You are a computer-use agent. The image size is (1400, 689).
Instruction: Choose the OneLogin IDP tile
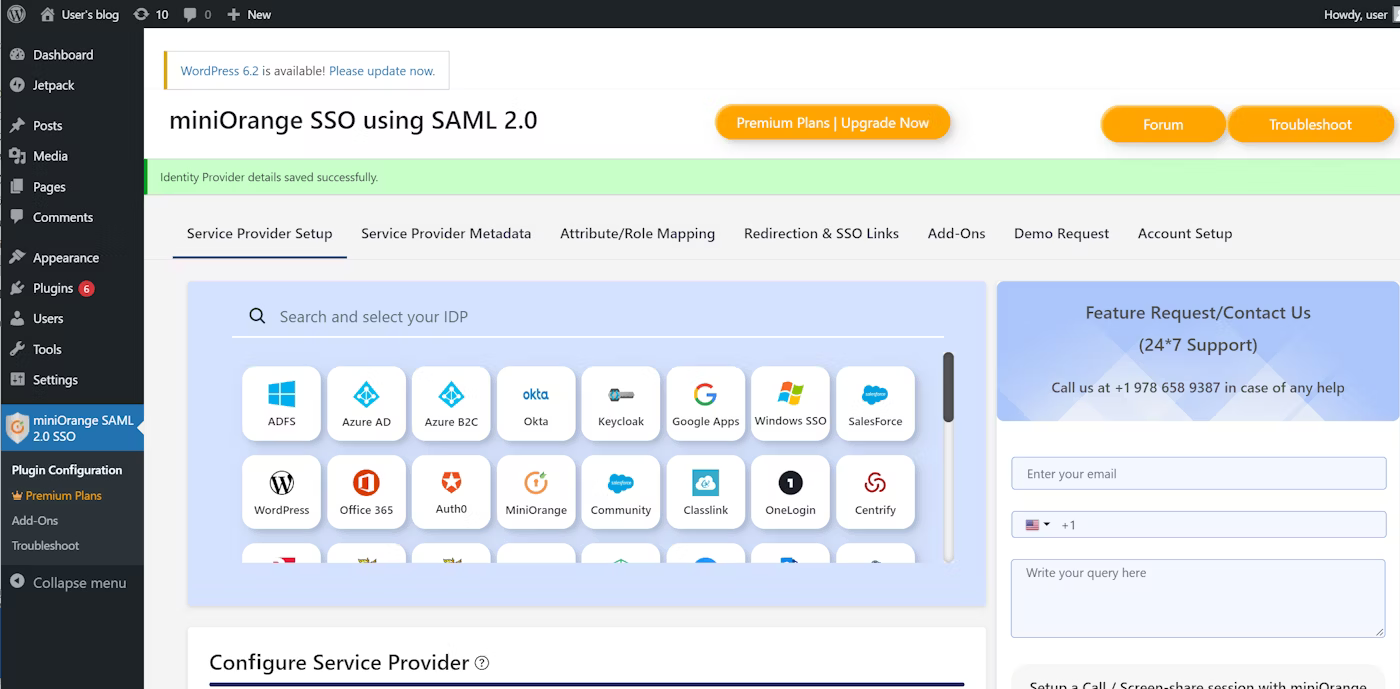(x=790, y=491)
